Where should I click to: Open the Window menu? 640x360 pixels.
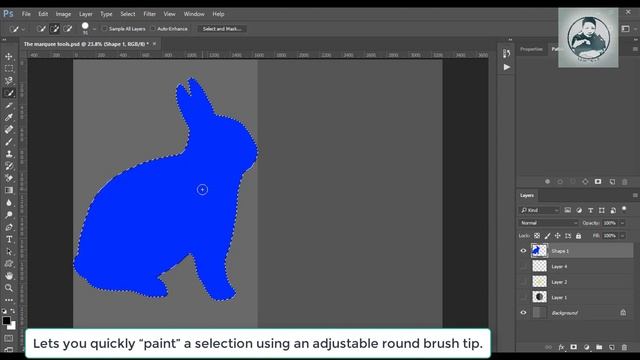click(x=194, y=14)
